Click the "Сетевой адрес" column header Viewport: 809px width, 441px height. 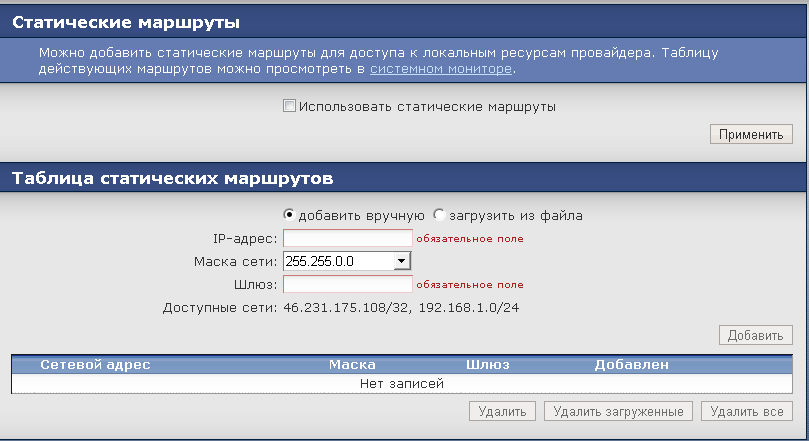[95, 365]
